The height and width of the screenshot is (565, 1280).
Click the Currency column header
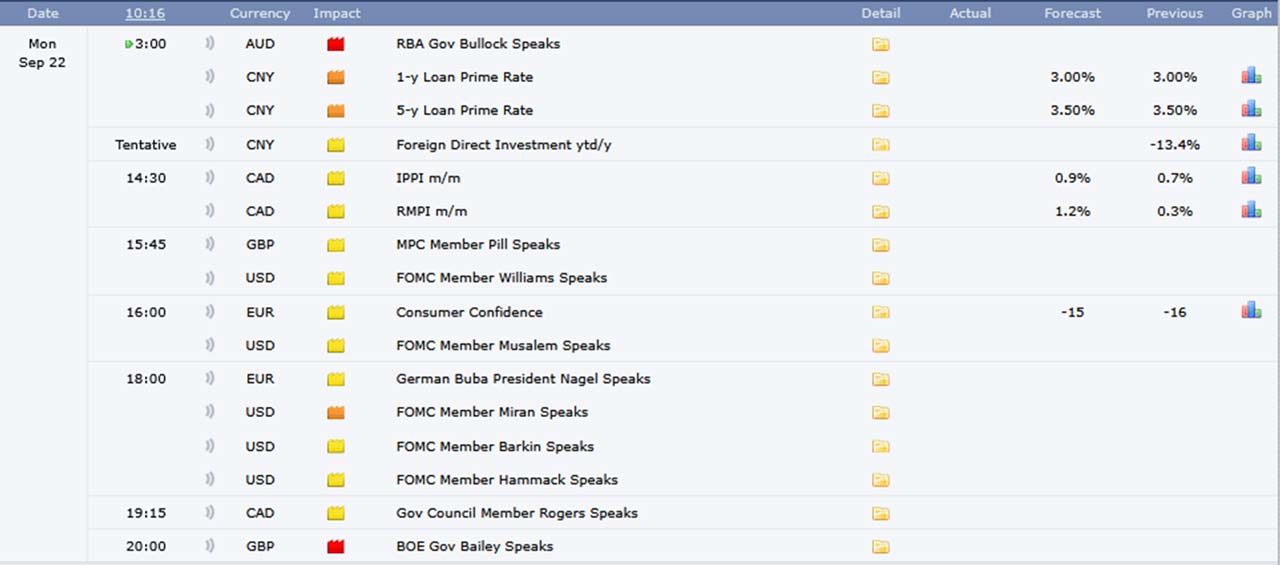[x=260, y=13]
